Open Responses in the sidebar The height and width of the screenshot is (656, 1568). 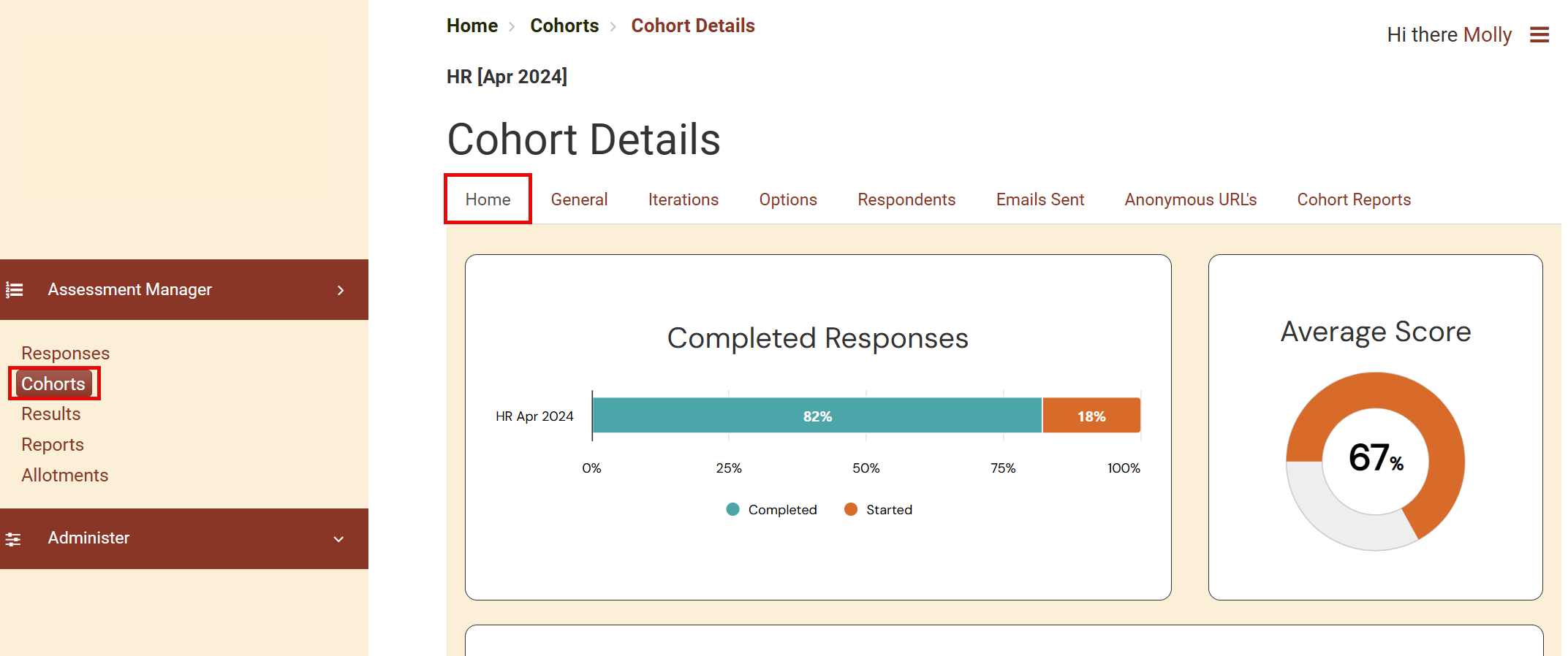[65, 353]
